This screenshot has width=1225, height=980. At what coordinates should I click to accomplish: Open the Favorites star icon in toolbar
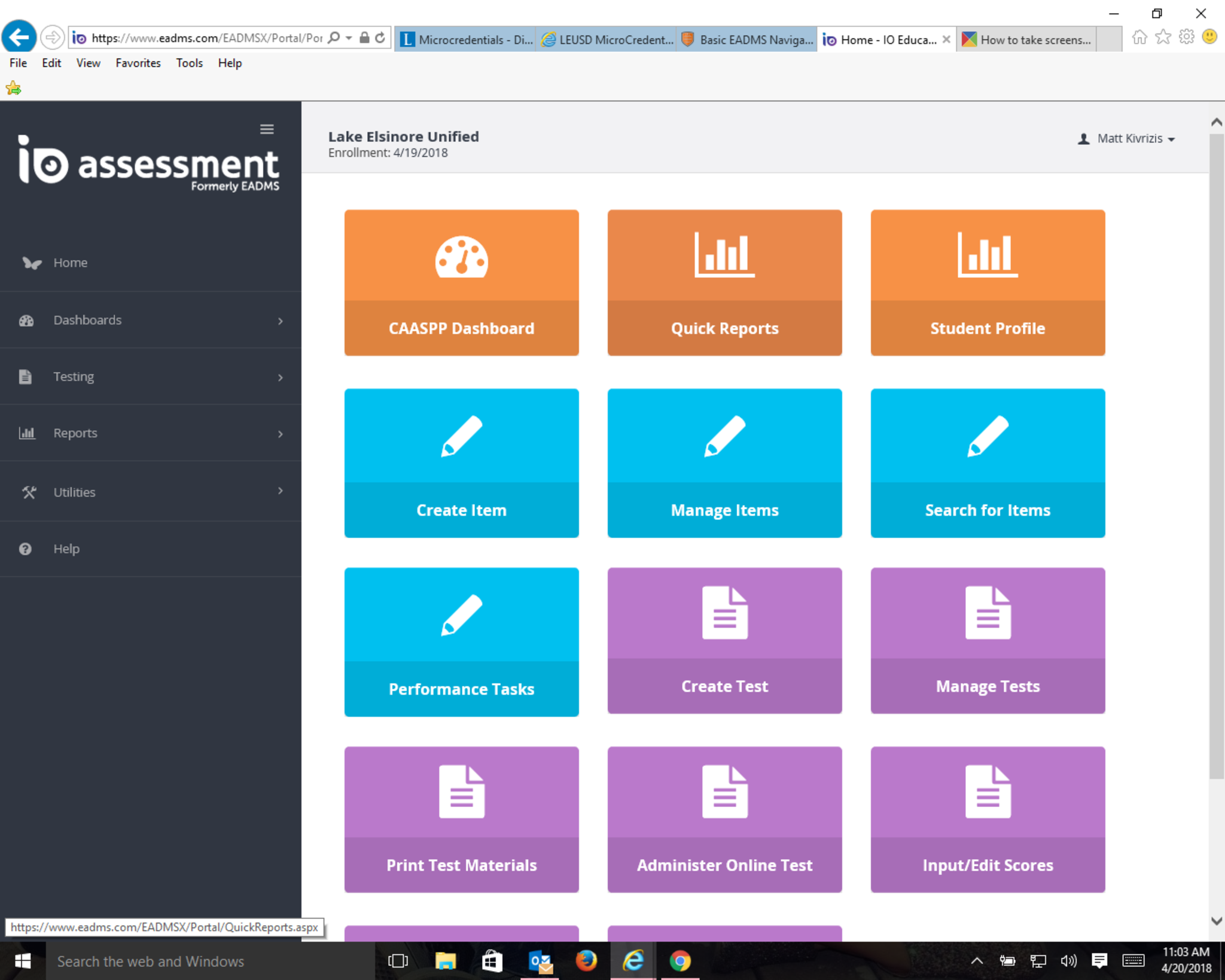tap(1163, 38)
